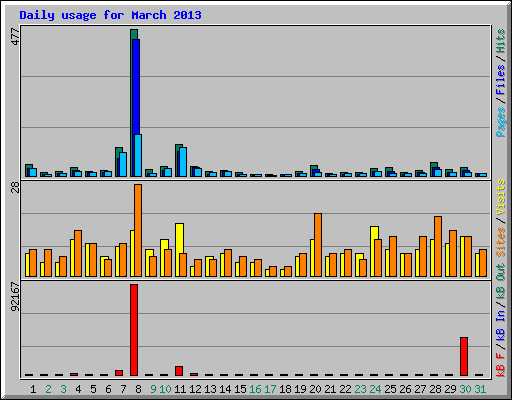Click day 29 on the x-axis
The height and width of the screenshot is (400, 512).
click(x=450, y=389)
